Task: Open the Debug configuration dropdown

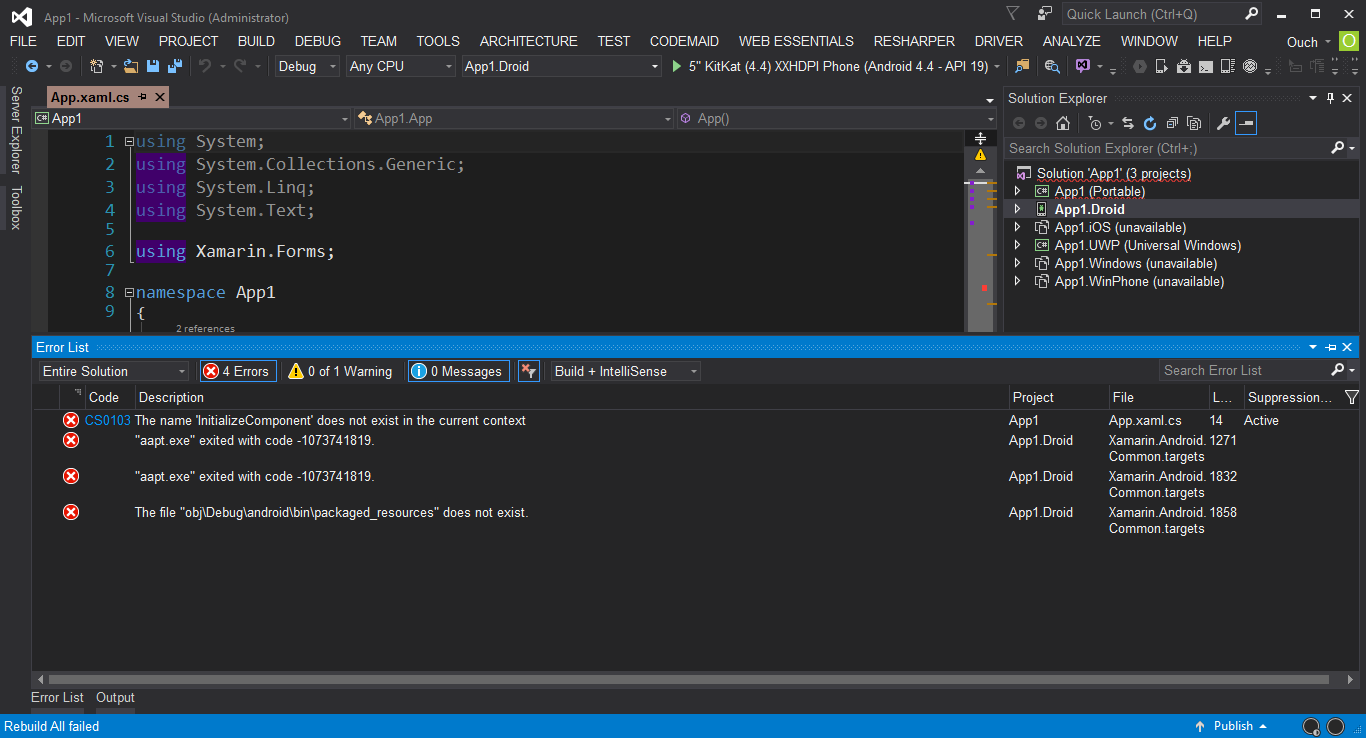Action: coord(307,66)
